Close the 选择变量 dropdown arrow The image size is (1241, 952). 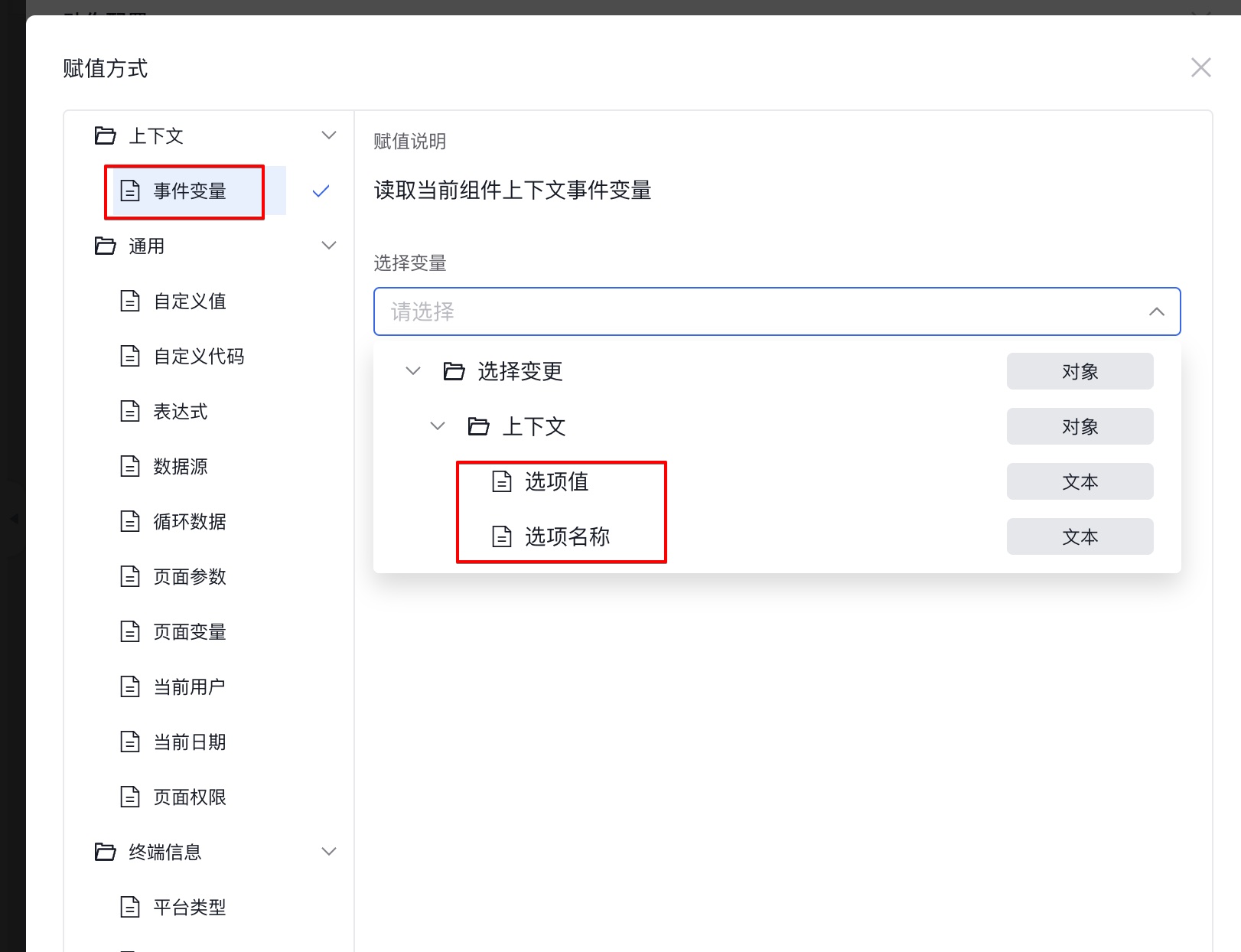click(1157, 311)
